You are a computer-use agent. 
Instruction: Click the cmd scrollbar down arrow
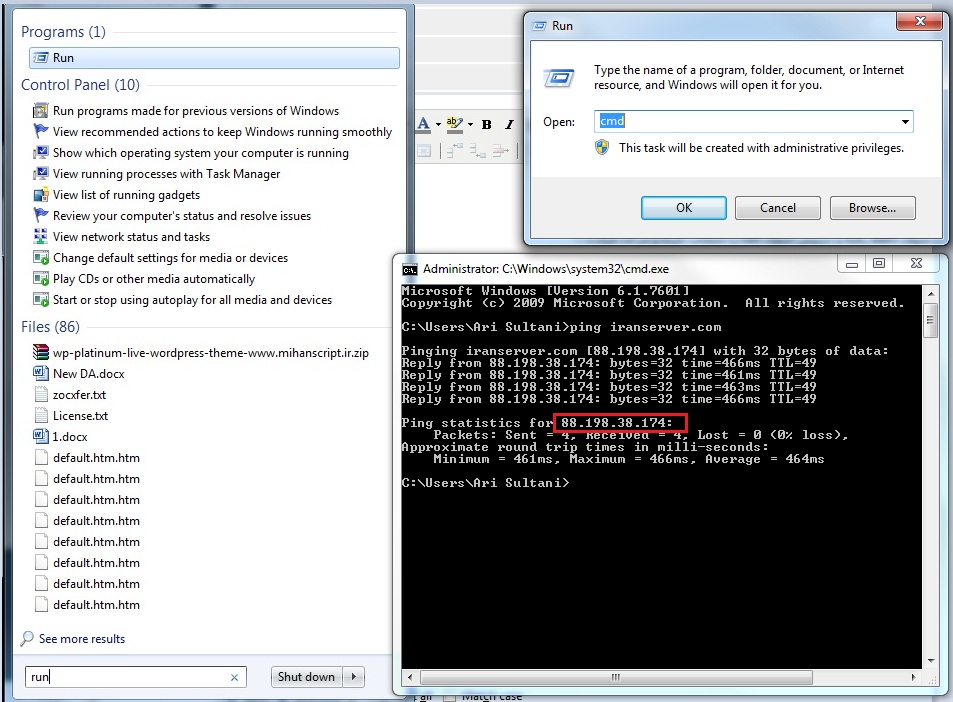pos(930,661)
